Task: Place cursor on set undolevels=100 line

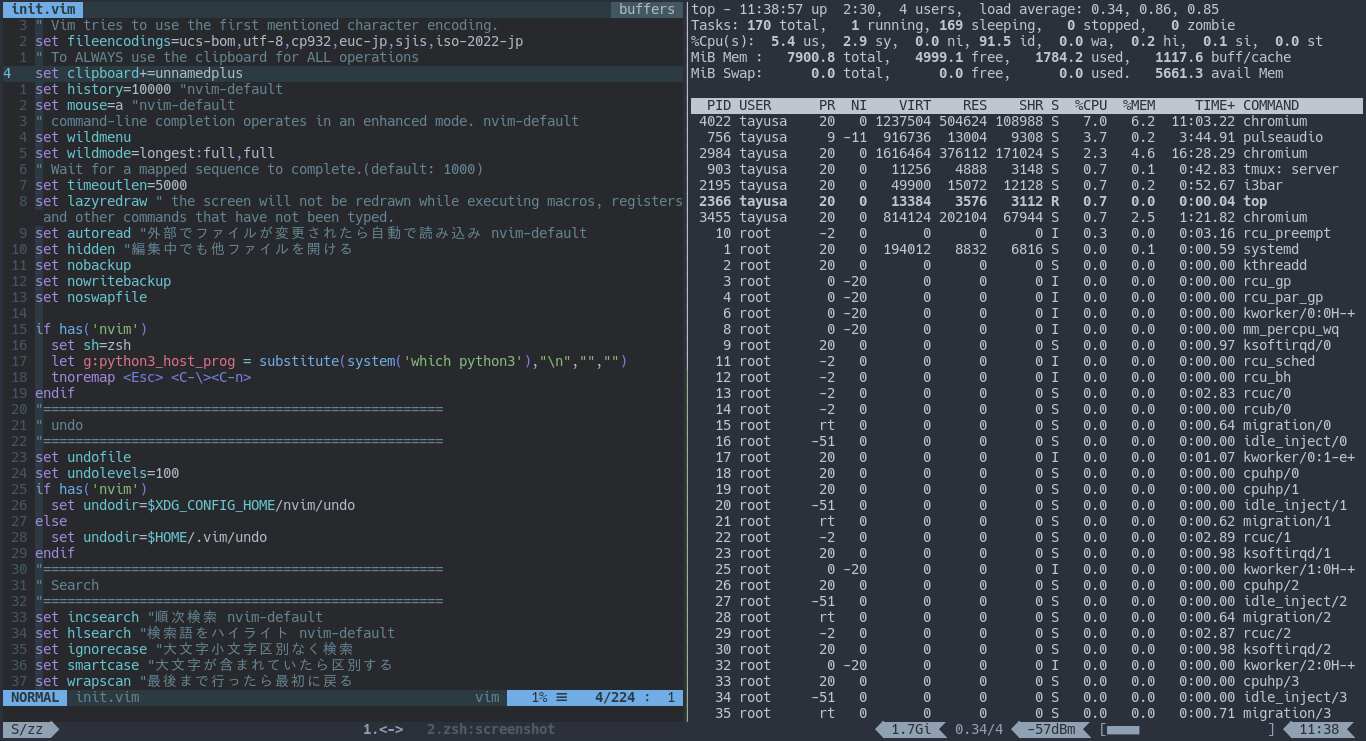Action: (x=107, y=473)
